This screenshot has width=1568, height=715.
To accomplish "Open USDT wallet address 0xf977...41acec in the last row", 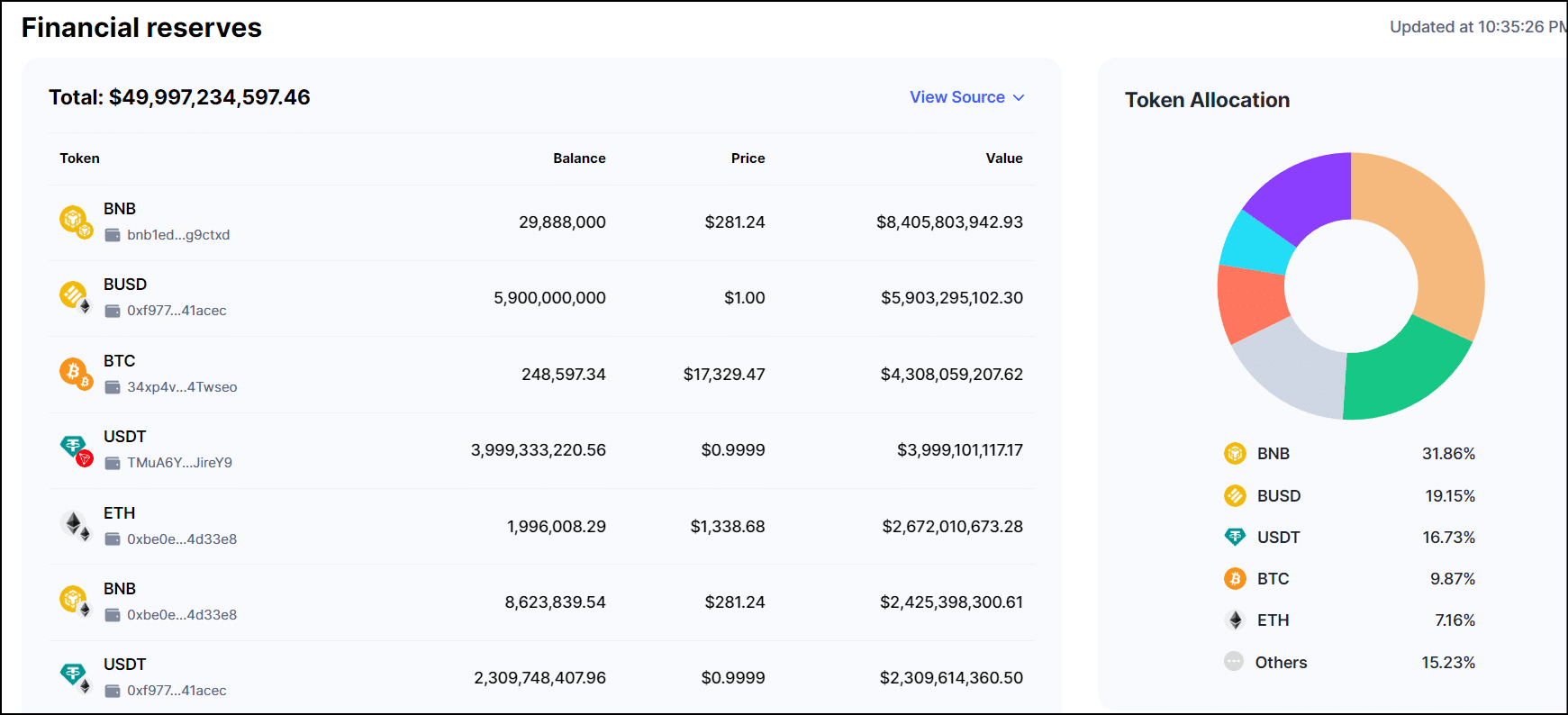I will tap(177, 691).
